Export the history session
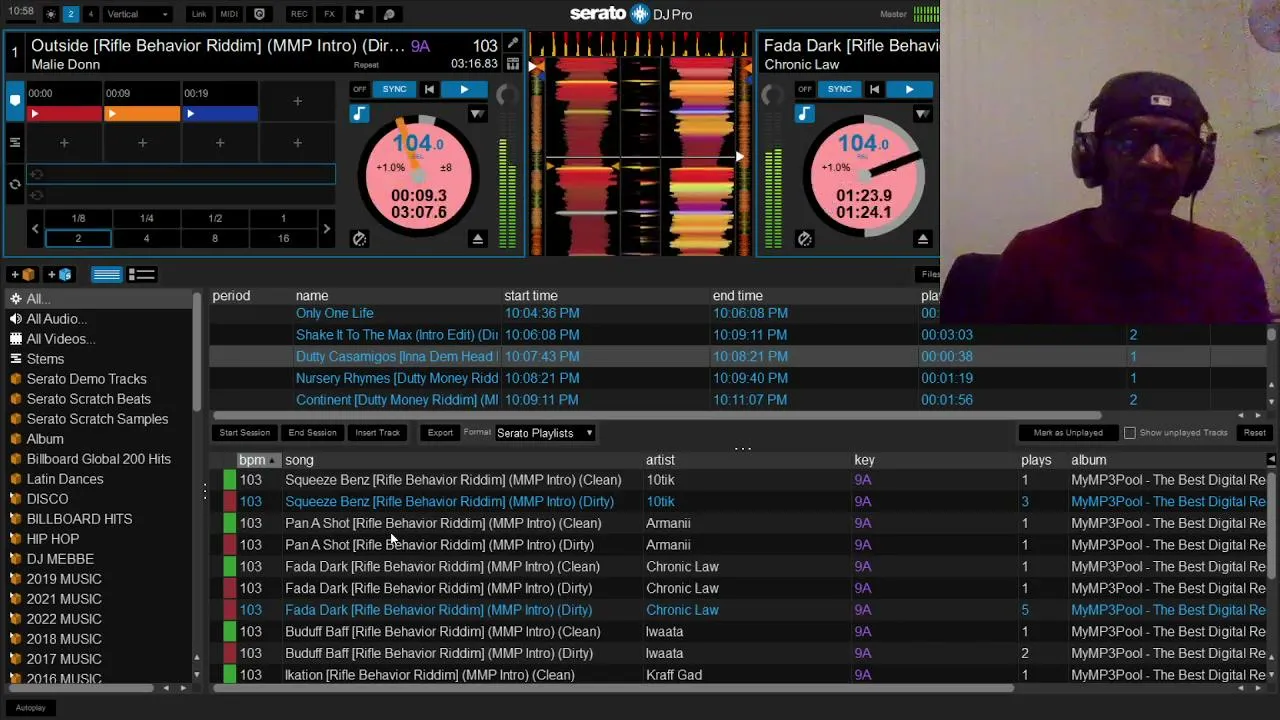Viewport: 1280px width, 720px height. click(440, 433)
